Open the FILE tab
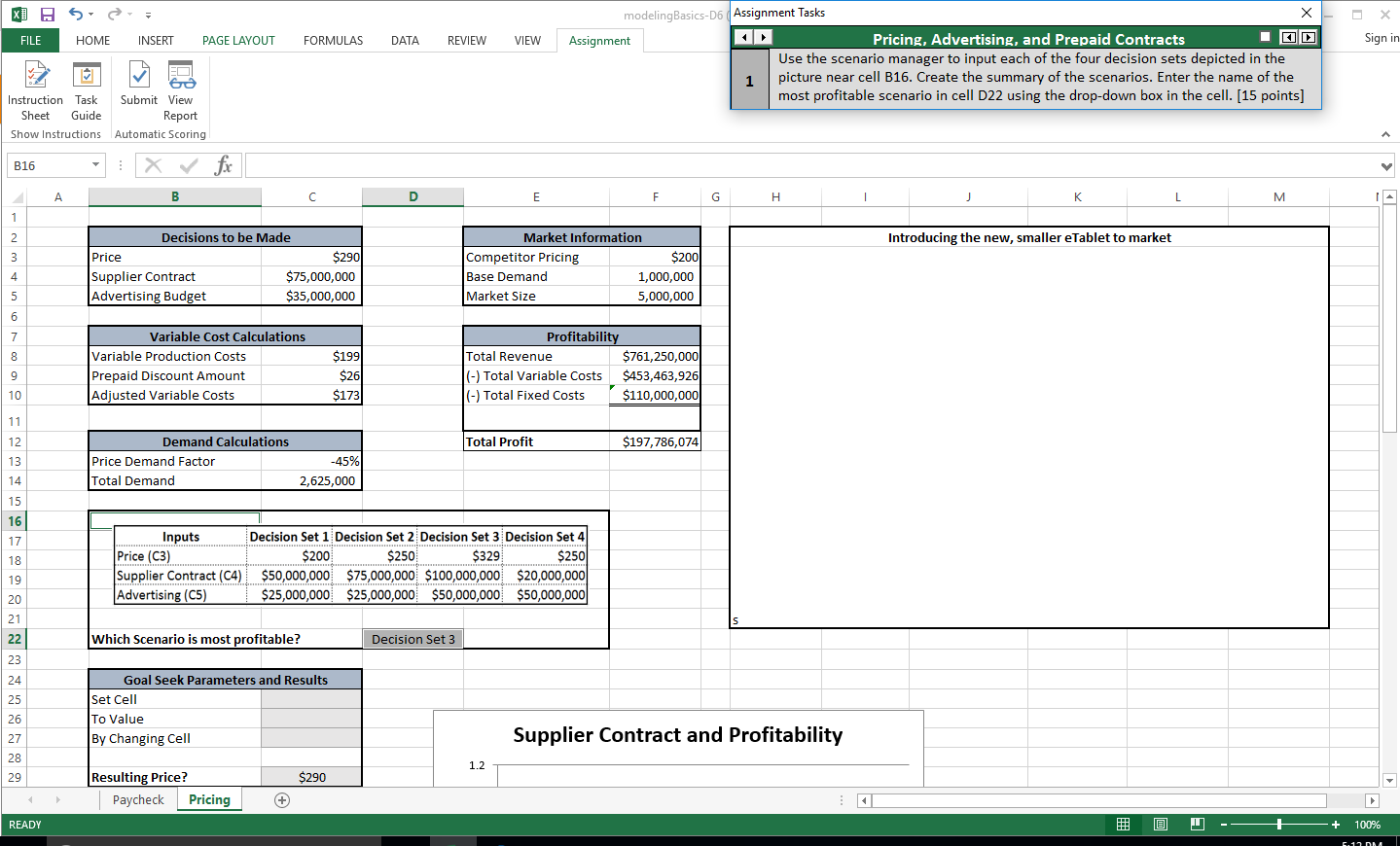The image size is (1400, 846). tap(30, 40)
